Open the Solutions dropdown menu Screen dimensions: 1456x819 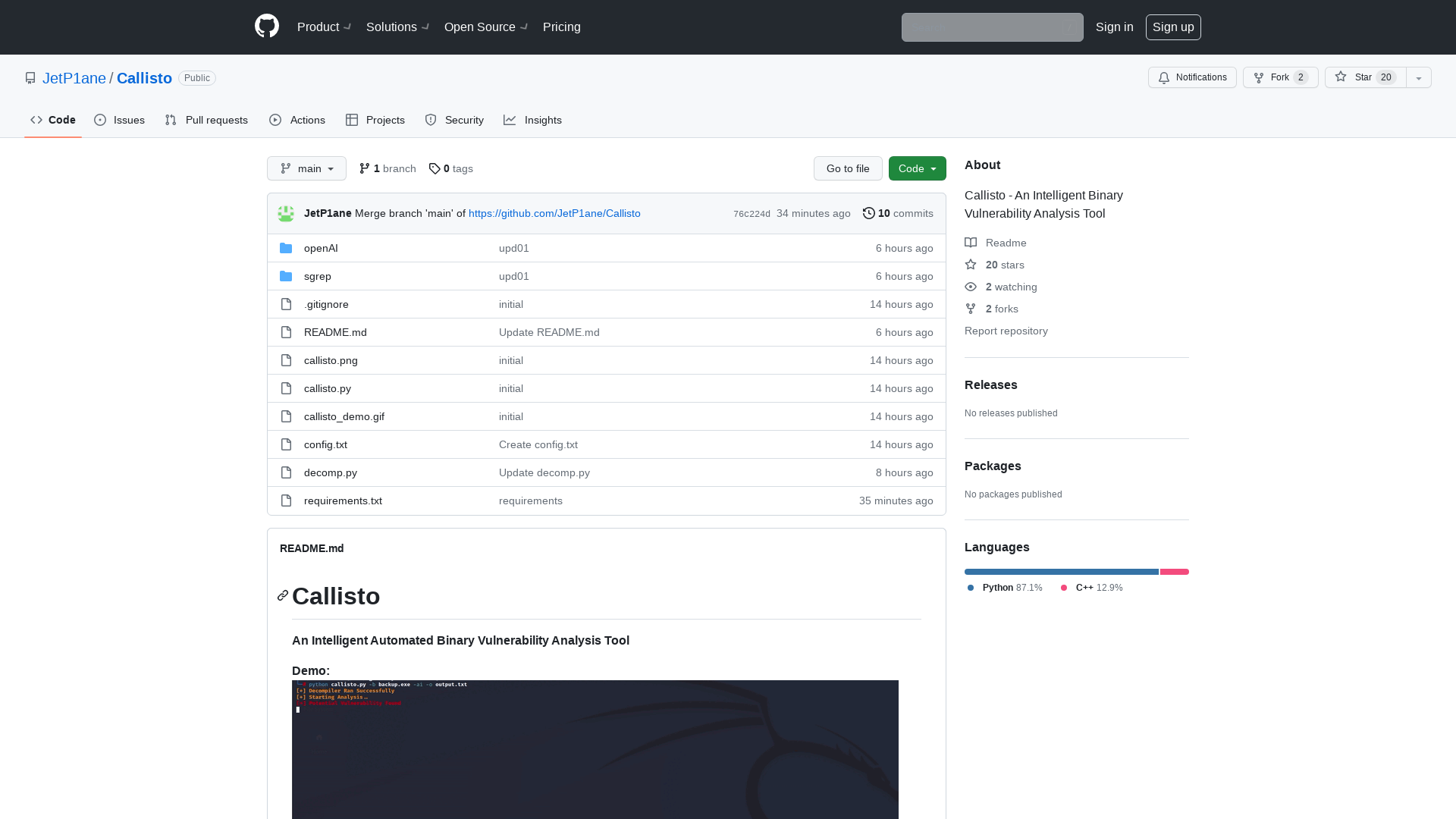point(397,27)
